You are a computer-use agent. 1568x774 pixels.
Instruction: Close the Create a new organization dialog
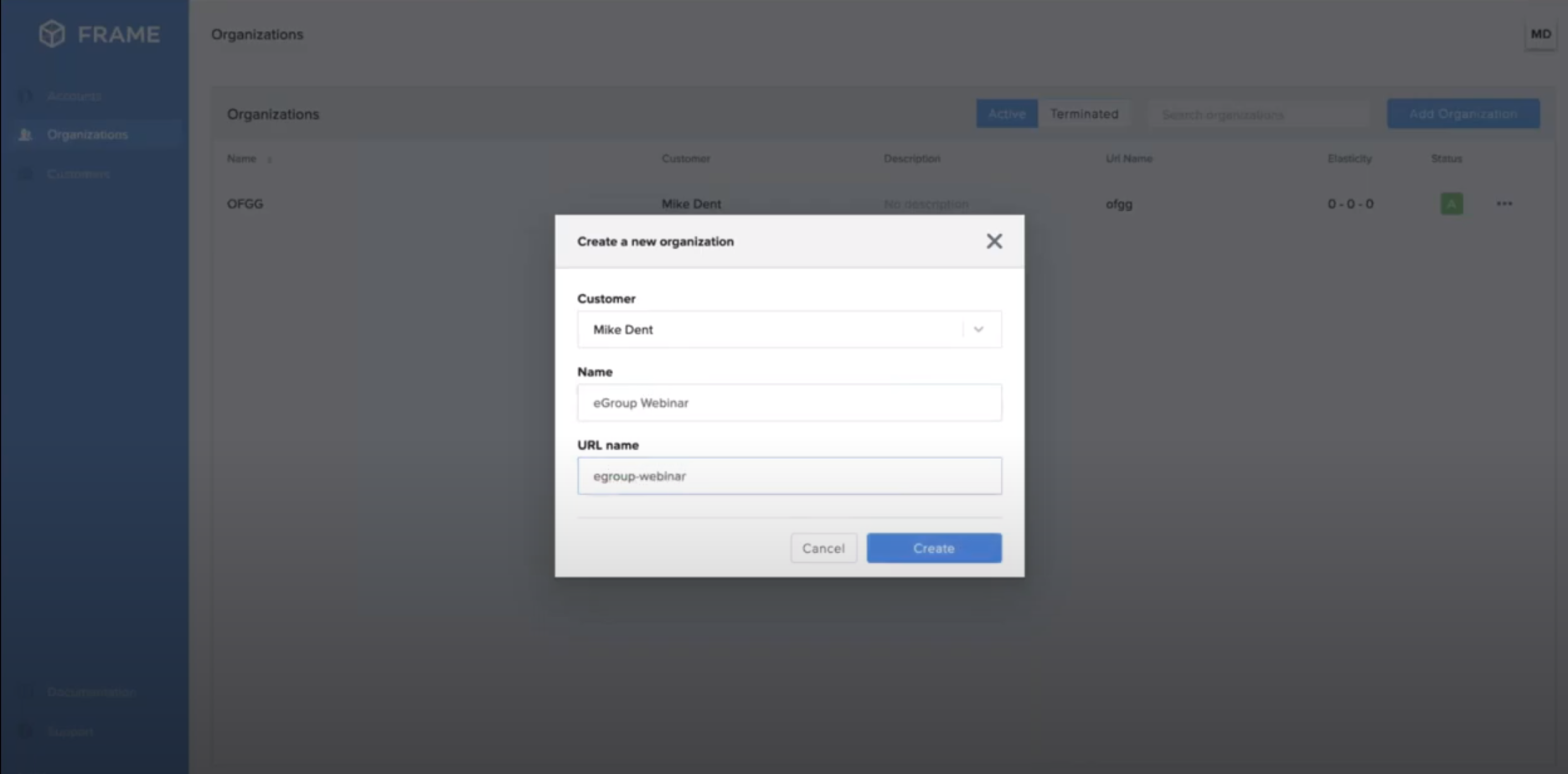[x=994, y=241]
